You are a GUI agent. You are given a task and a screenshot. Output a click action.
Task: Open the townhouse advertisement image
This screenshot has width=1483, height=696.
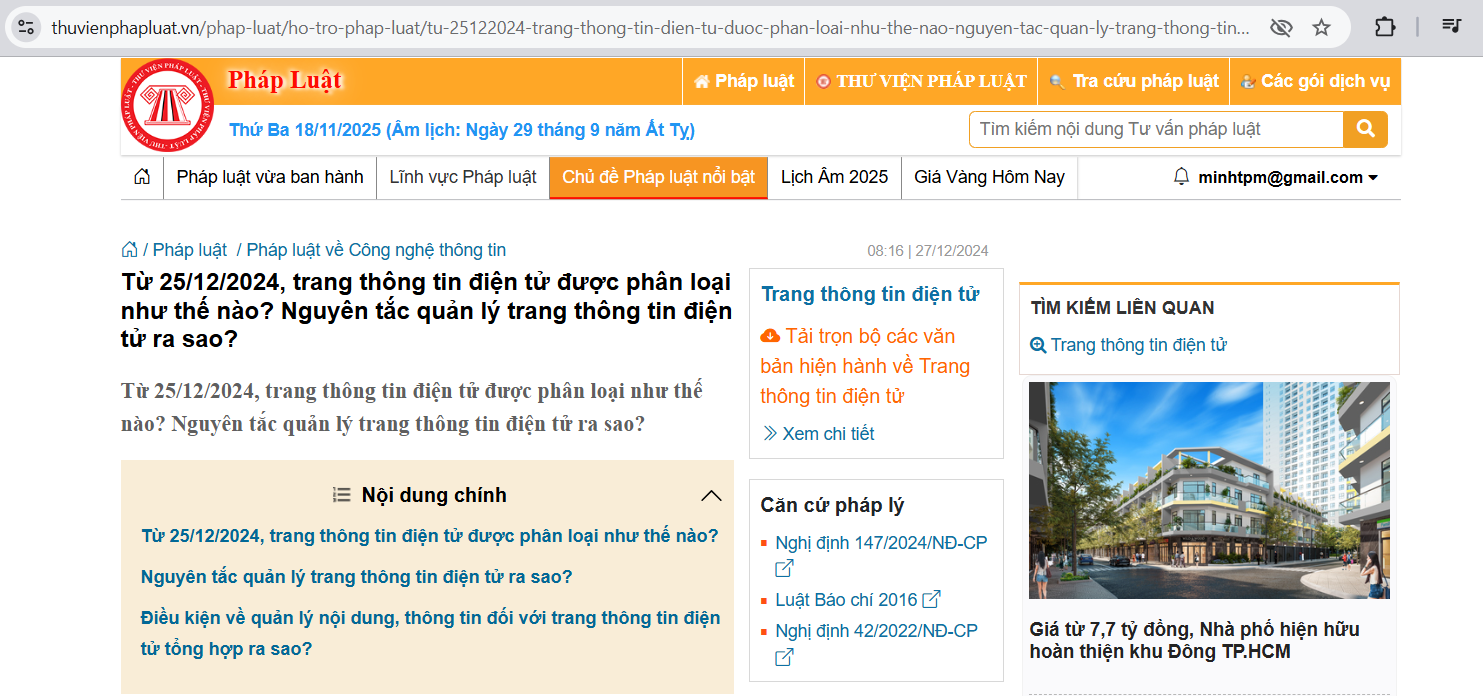[x=1209, y=490]
